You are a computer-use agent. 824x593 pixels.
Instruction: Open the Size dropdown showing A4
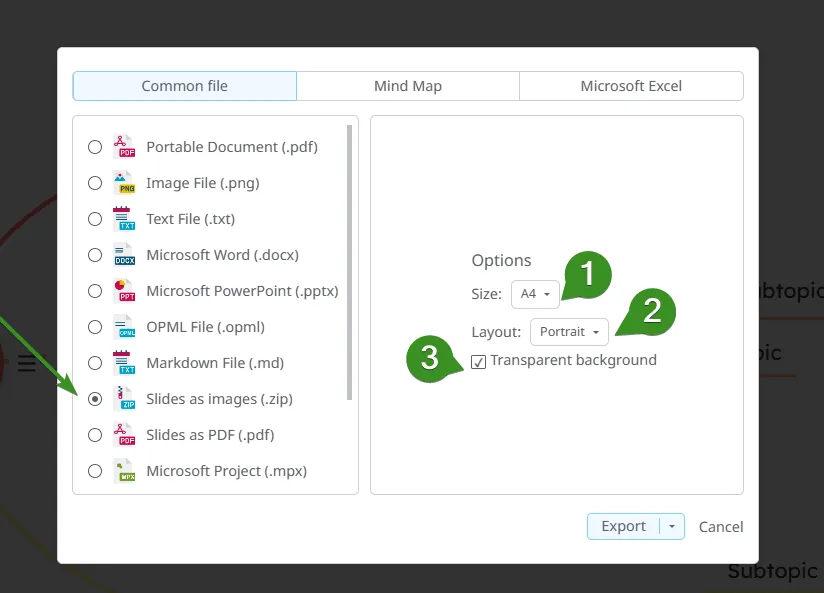coord(535,294)
